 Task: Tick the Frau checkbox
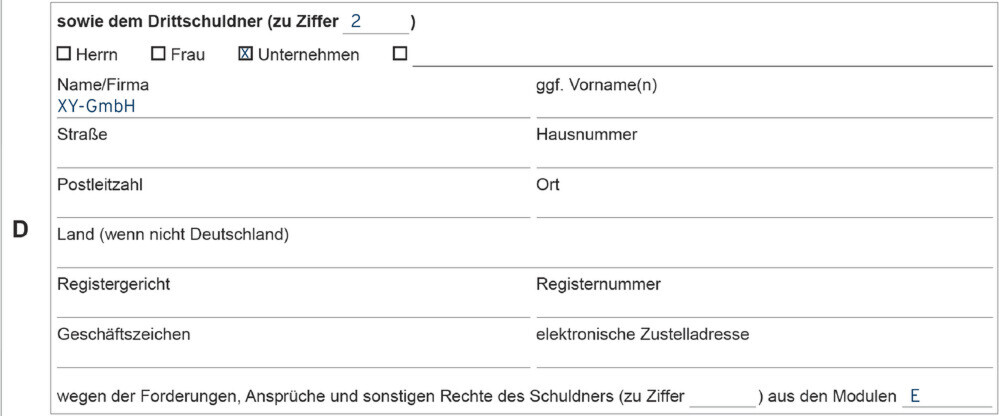tap(158, 55)
